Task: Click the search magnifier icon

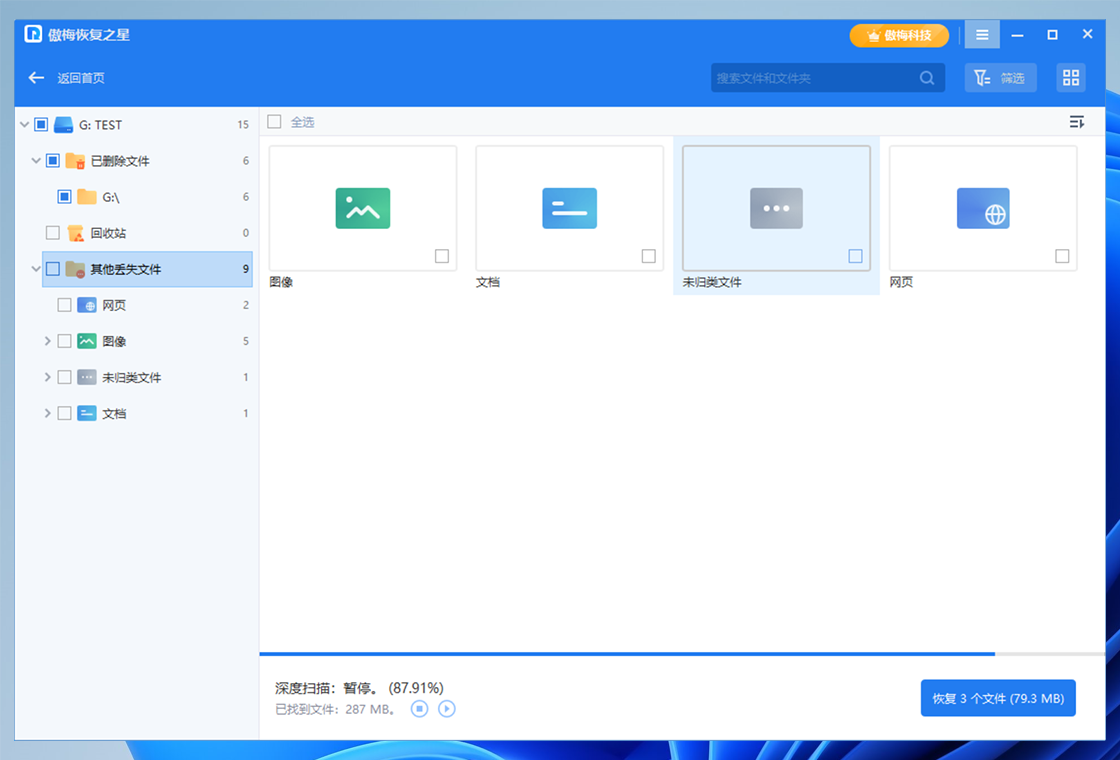Action: tap(927, 78)
